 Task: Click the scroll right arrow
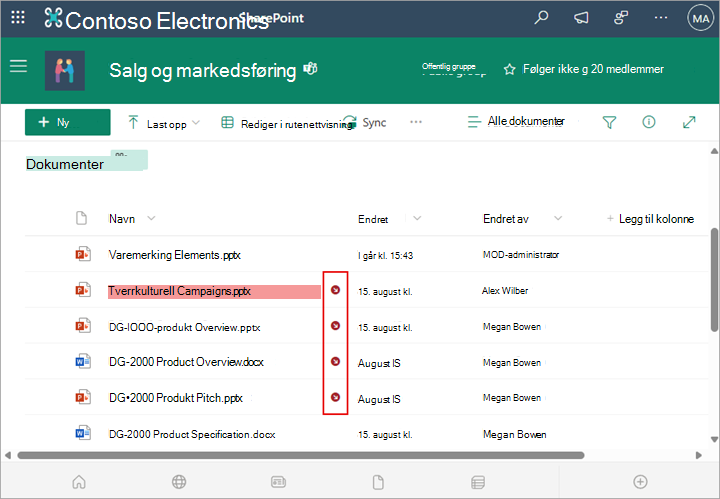(699, 455)
